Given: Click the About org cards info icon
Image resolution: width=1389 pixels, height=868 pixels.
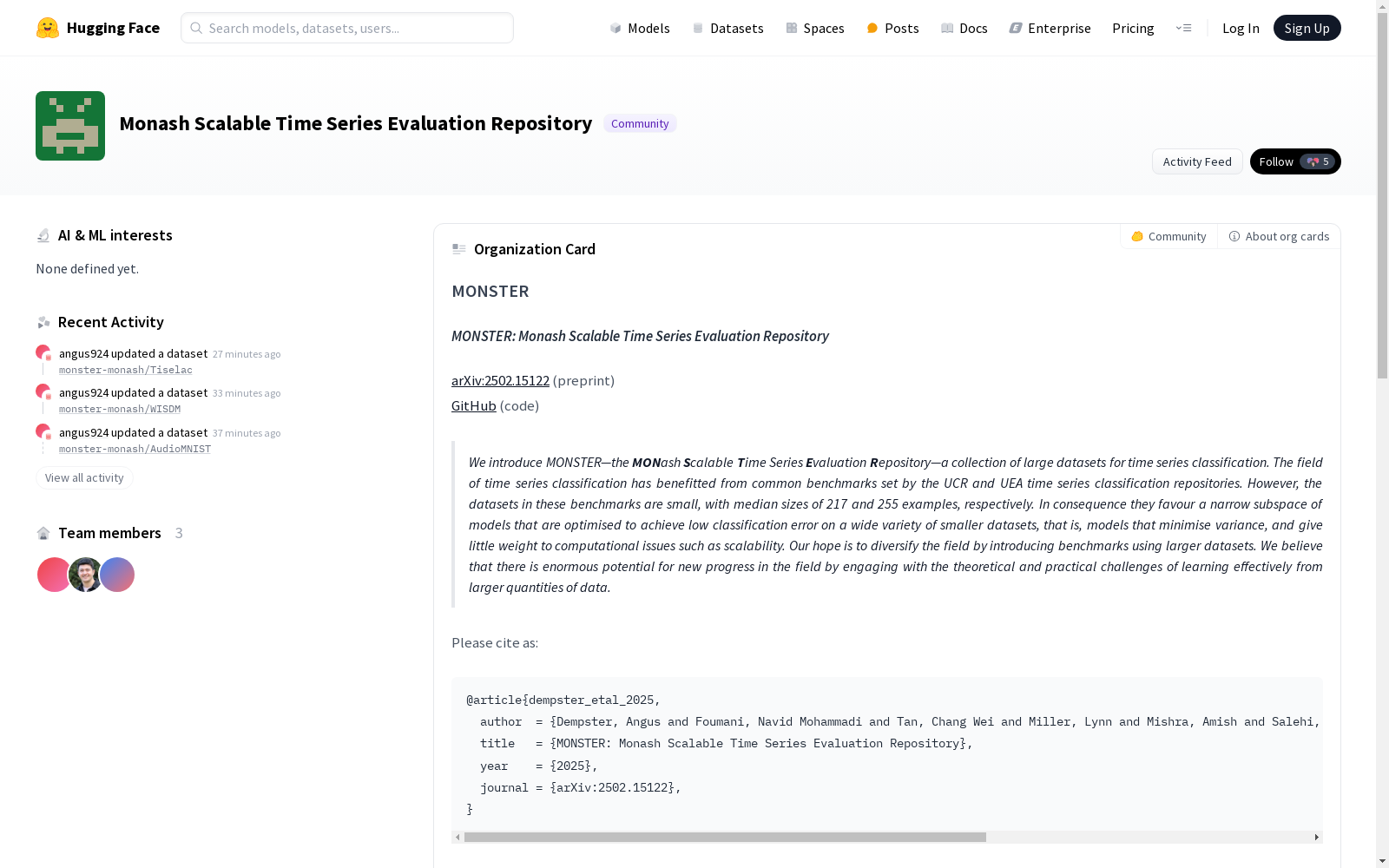Looking at the screenshot, I should point(1234,236).
